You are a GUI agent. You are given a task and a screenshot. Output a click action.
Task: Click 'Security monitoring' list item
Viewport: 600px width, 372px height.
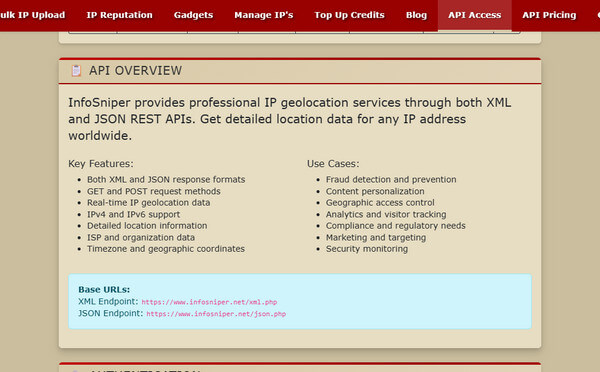(367, 249)
